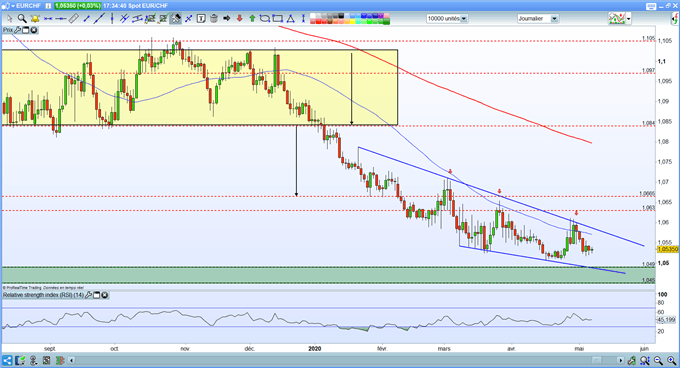
Task: Open the 10000 unités quantity dropdown
Action: click(x=464, y=19)
